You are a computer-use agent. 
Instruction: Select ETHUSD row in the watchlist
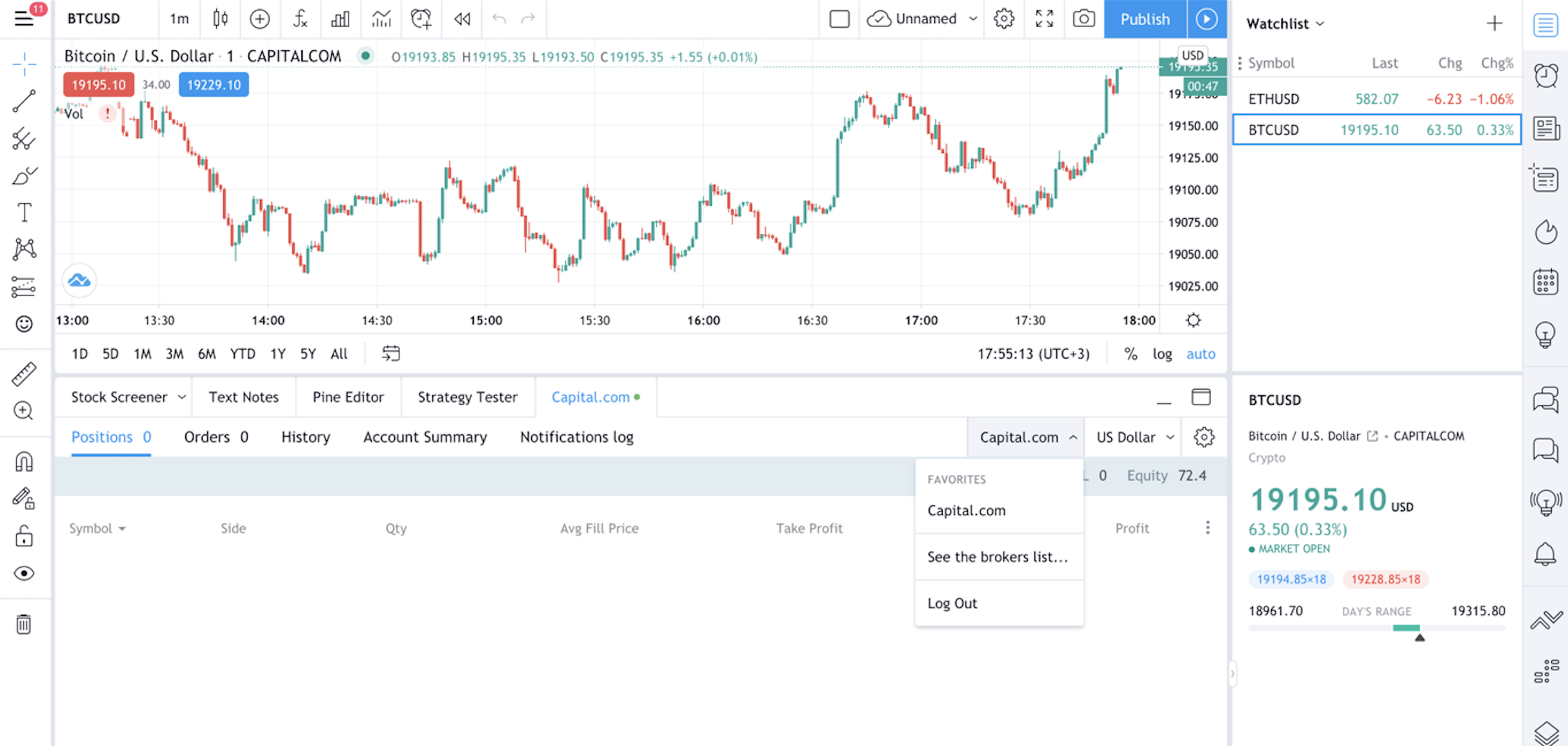pos(1376,99)
